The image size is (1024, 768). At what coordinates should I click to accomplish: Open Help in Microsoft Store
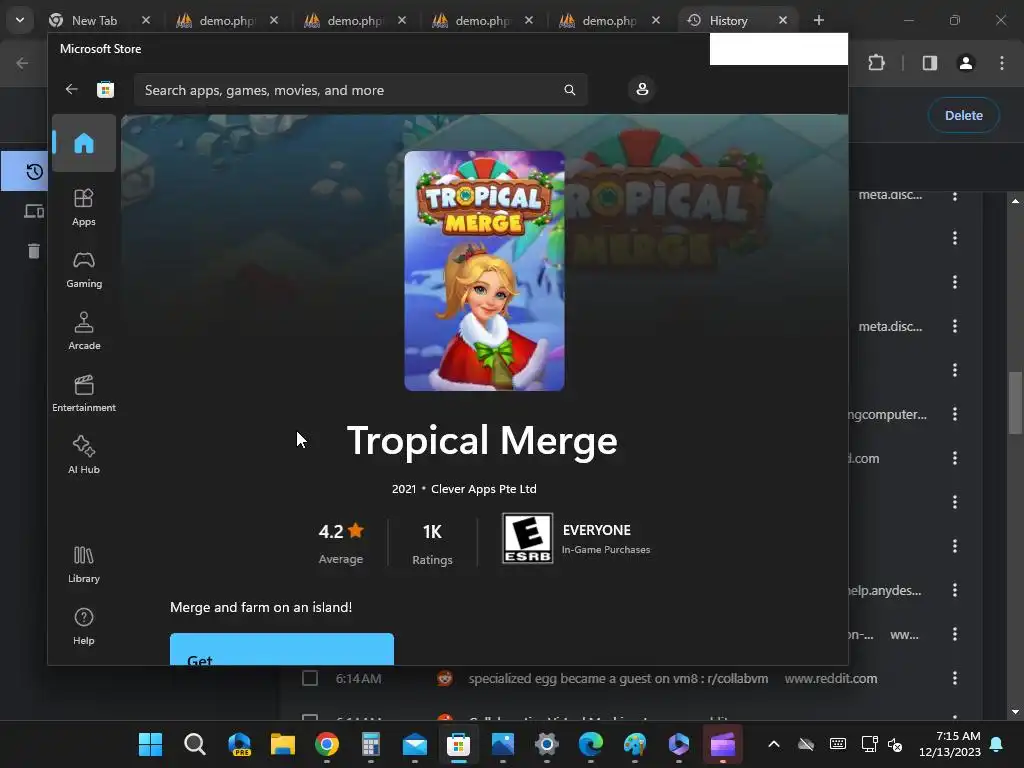click(84, 626)
